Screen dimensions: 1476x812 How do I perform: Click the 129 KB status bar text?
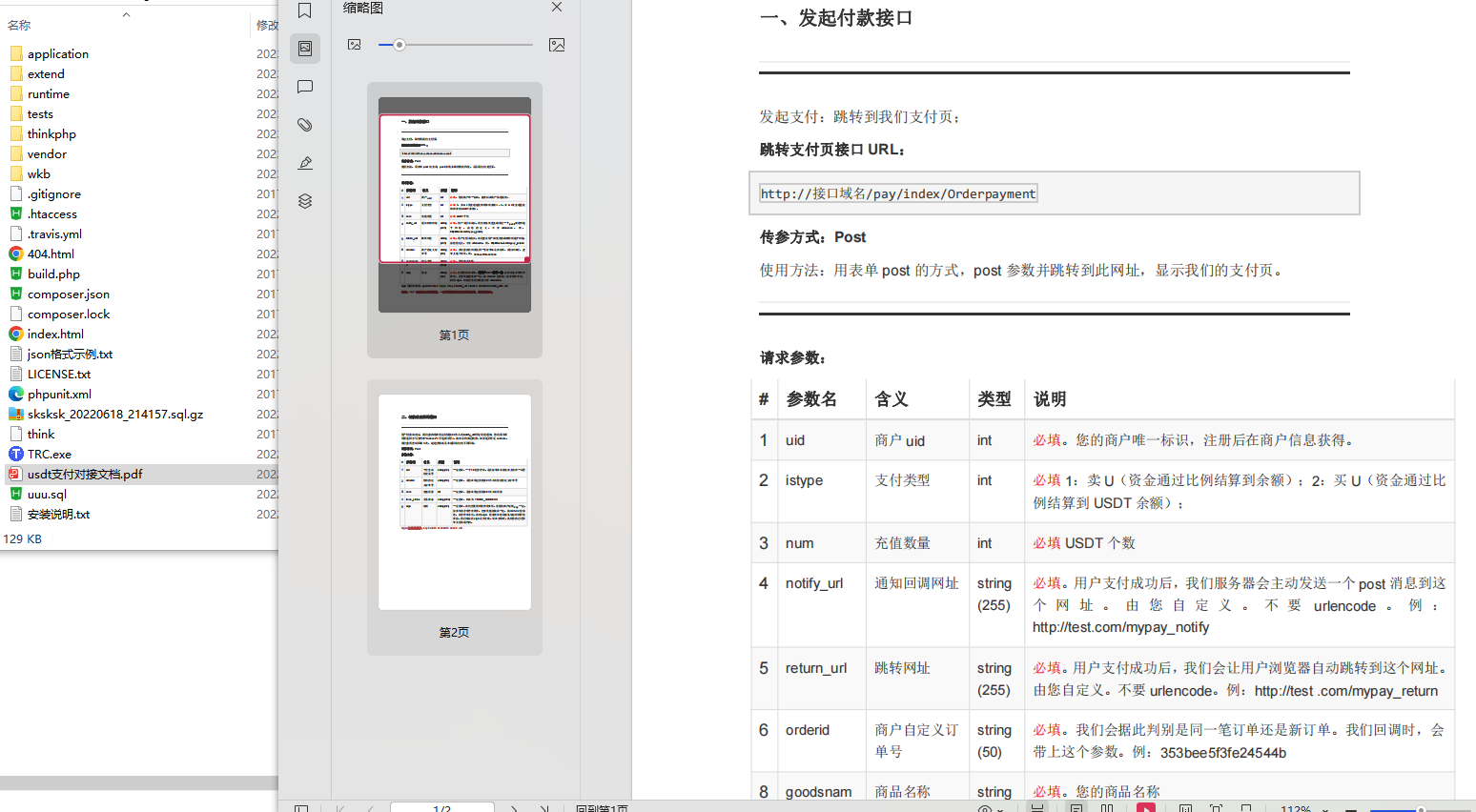(23, 539)
